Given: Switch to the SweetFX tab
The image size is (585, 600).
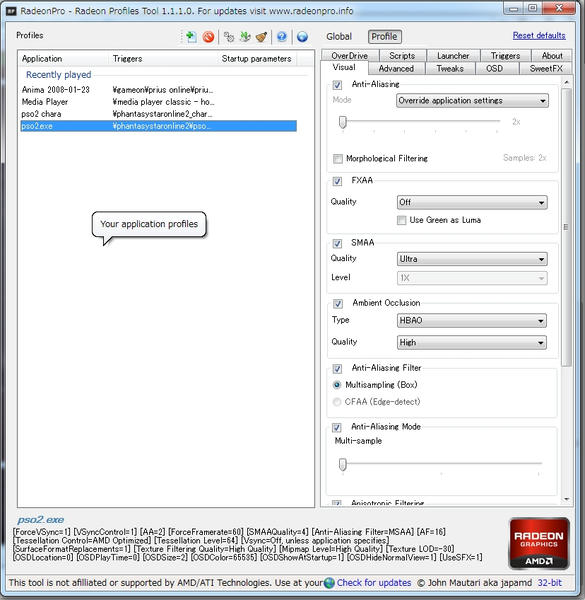Looking at the screenshot, I should coord(546,68).
